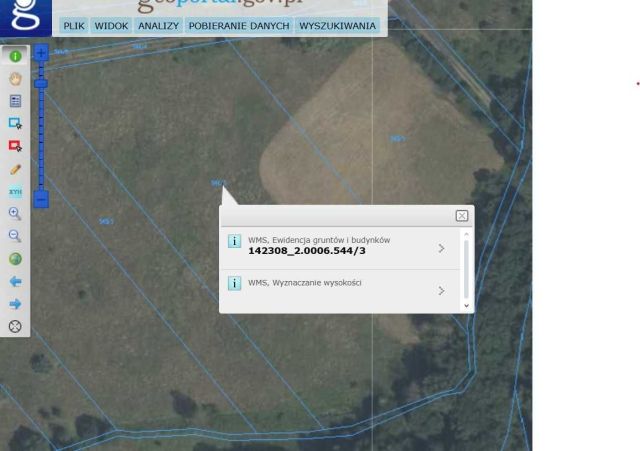Viewport: 640px width, 451px height.
Task: Expand Ewidencja gruntów i budynków result chevron
Action: click(x=441, y=248)
